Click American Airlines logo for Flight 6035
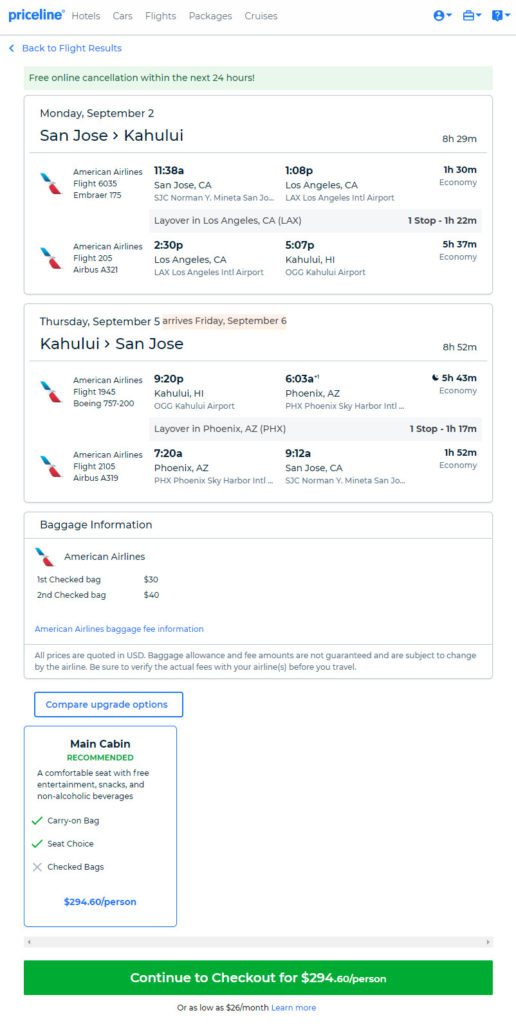The width and height of the screenshot is (516, 1024). click(50, 184)
